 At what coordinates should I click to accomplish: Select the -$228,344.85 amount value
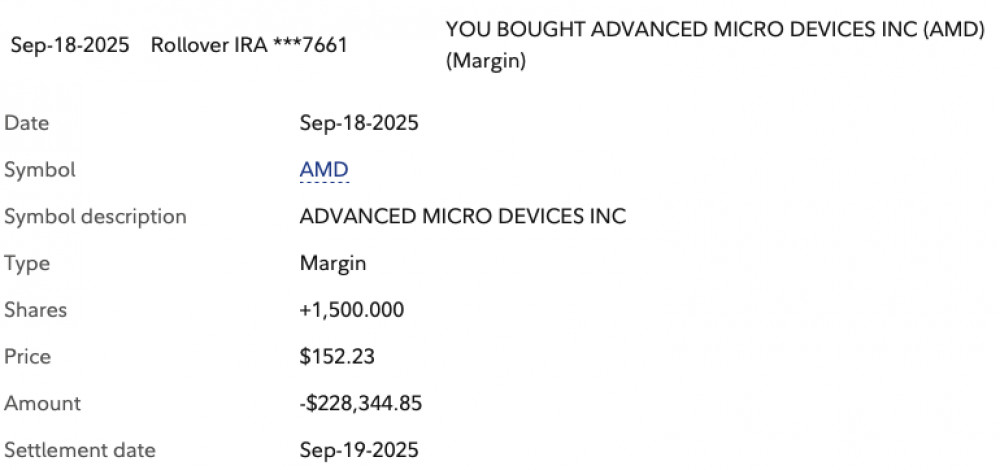click(x=361, y=404)
